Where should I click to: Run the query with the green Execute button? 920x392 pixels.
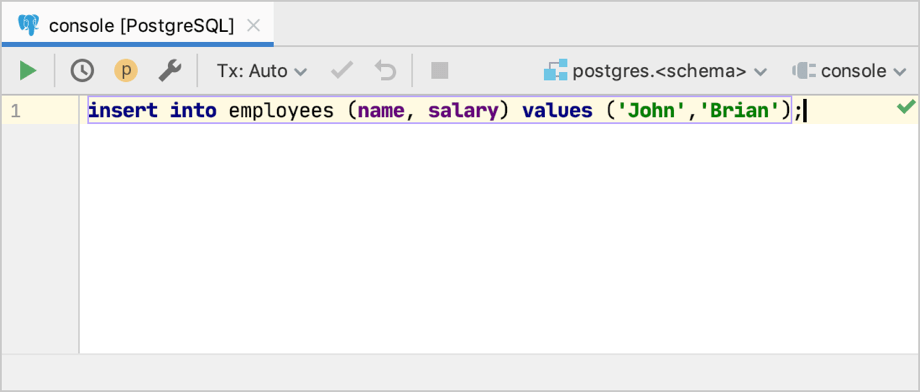28,71
